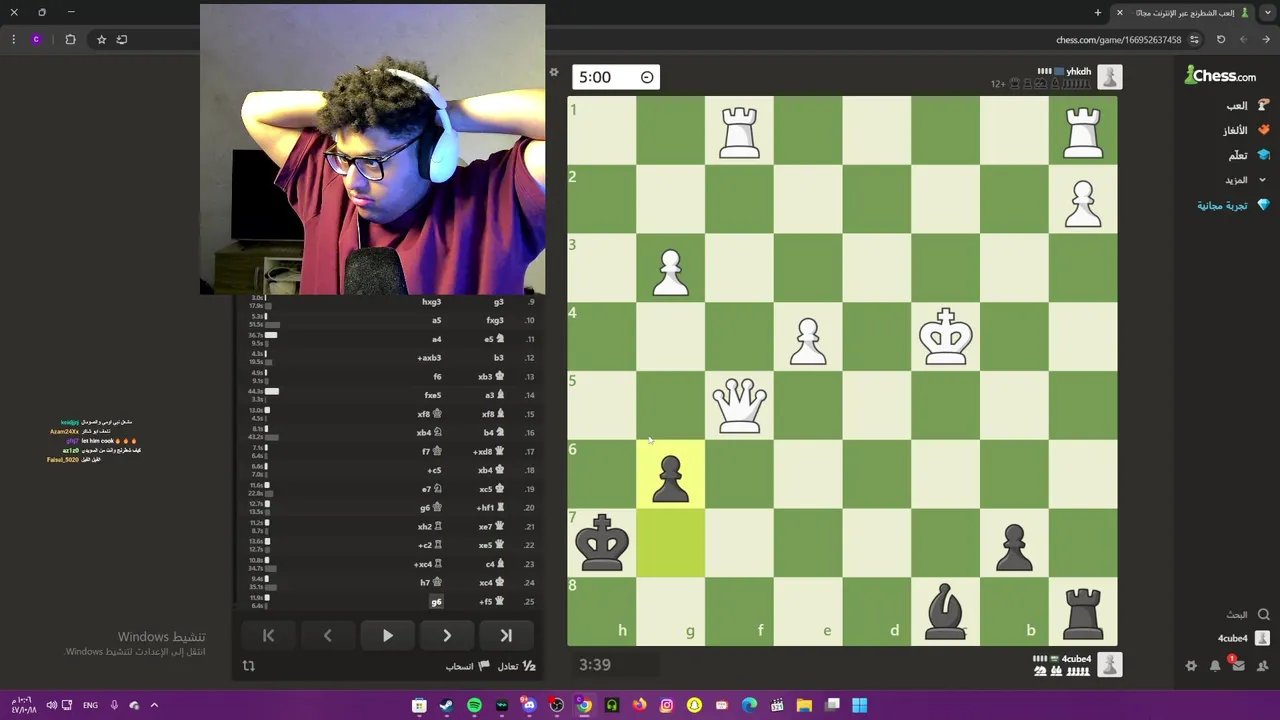Open Firefox from the taskbar

(x=639, y=705)
